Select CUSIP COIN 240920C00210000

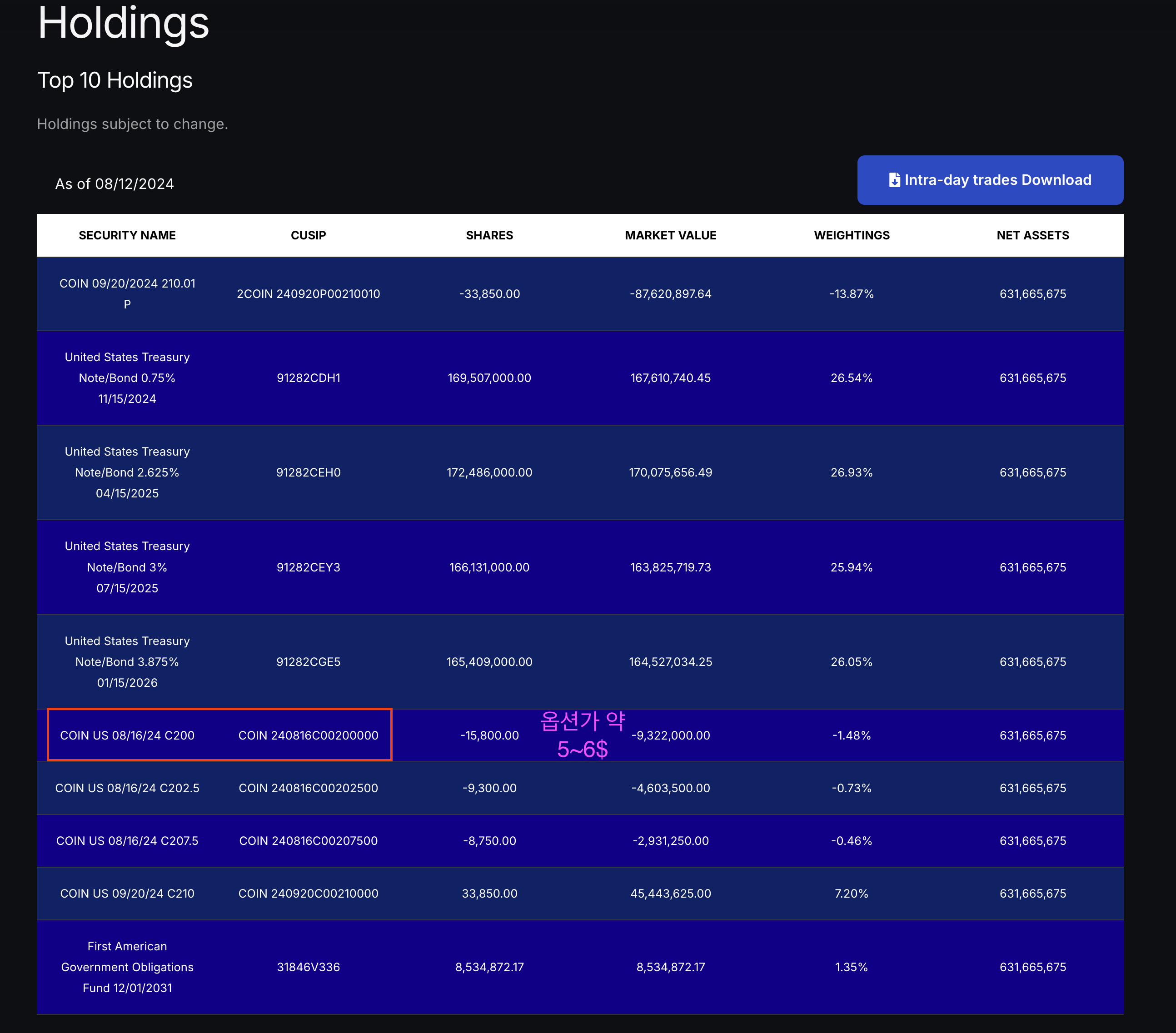point(309,893)
